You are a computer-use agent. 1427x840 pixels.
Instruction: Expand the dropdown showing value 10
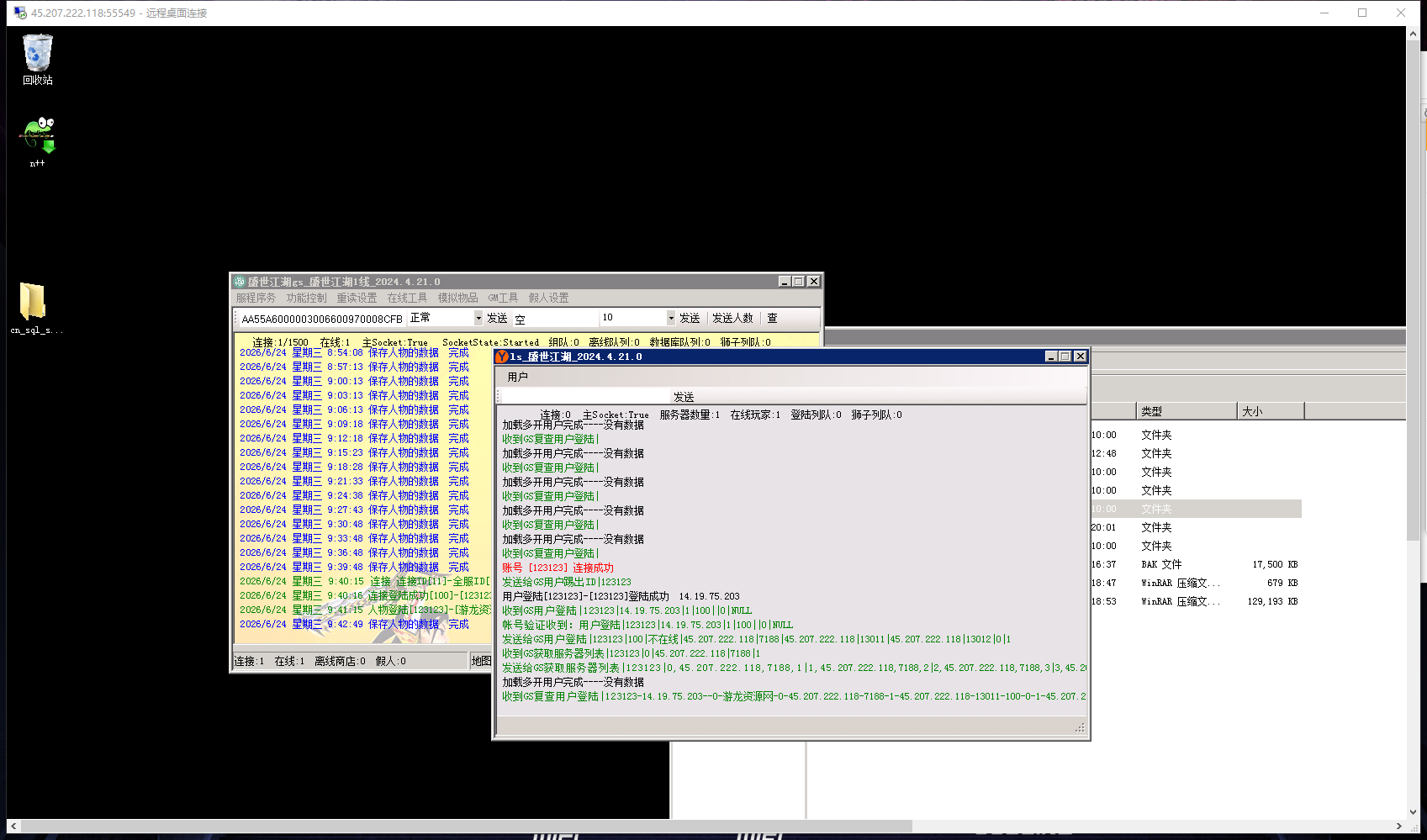point(671,318)
